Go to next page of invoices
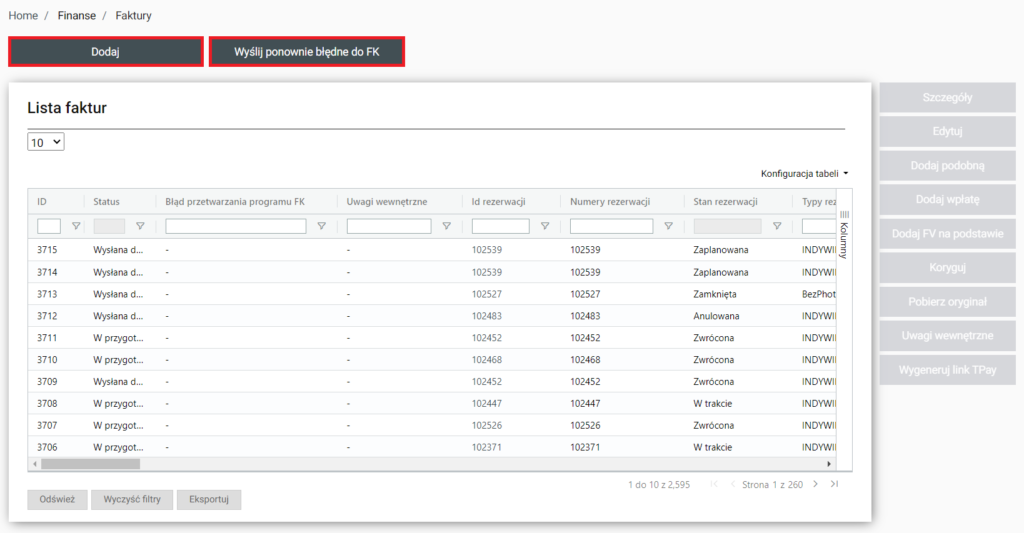The height and width of the screenshot is (533, 1024). point(815,484)
